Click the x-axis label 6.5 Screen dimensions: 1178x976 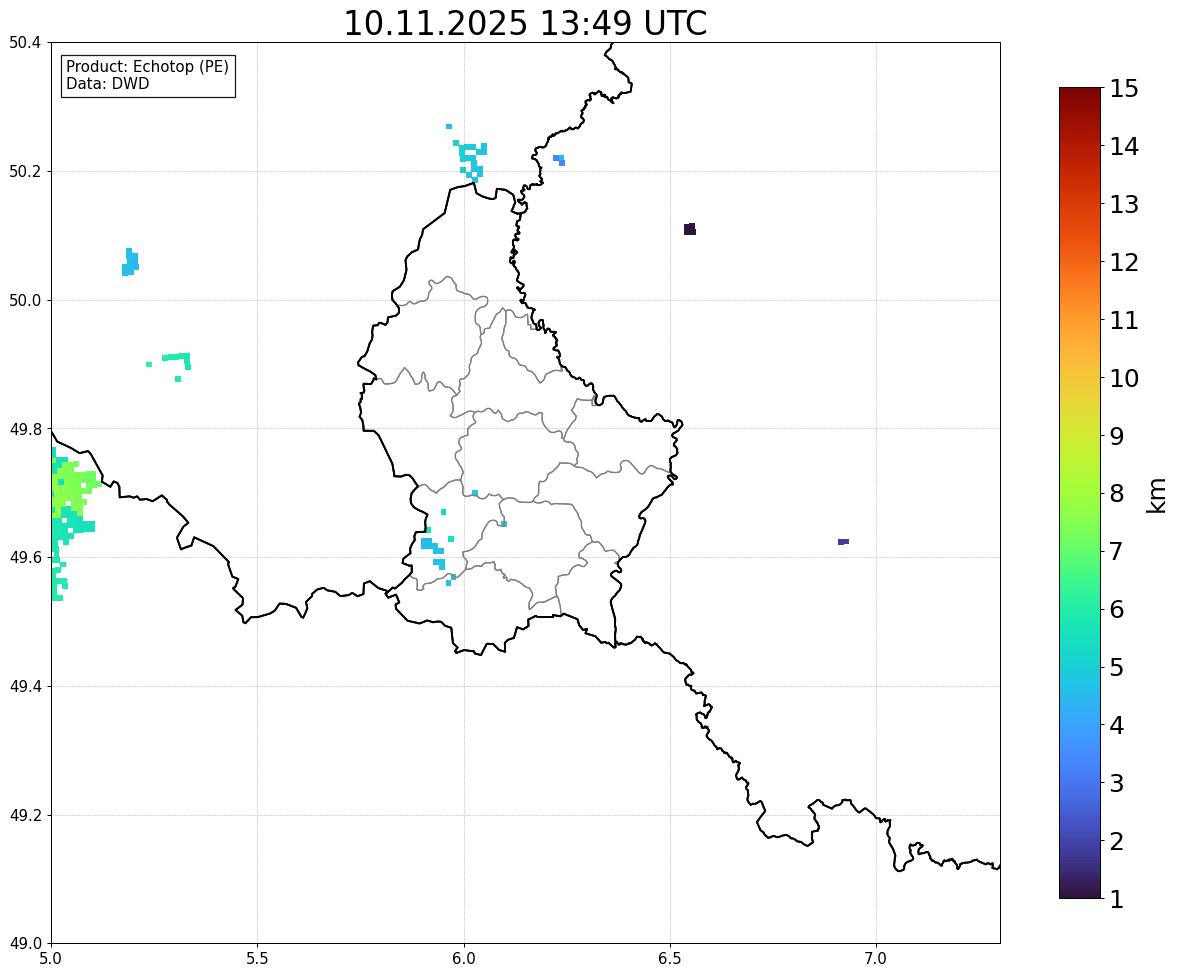coord(670,959)
